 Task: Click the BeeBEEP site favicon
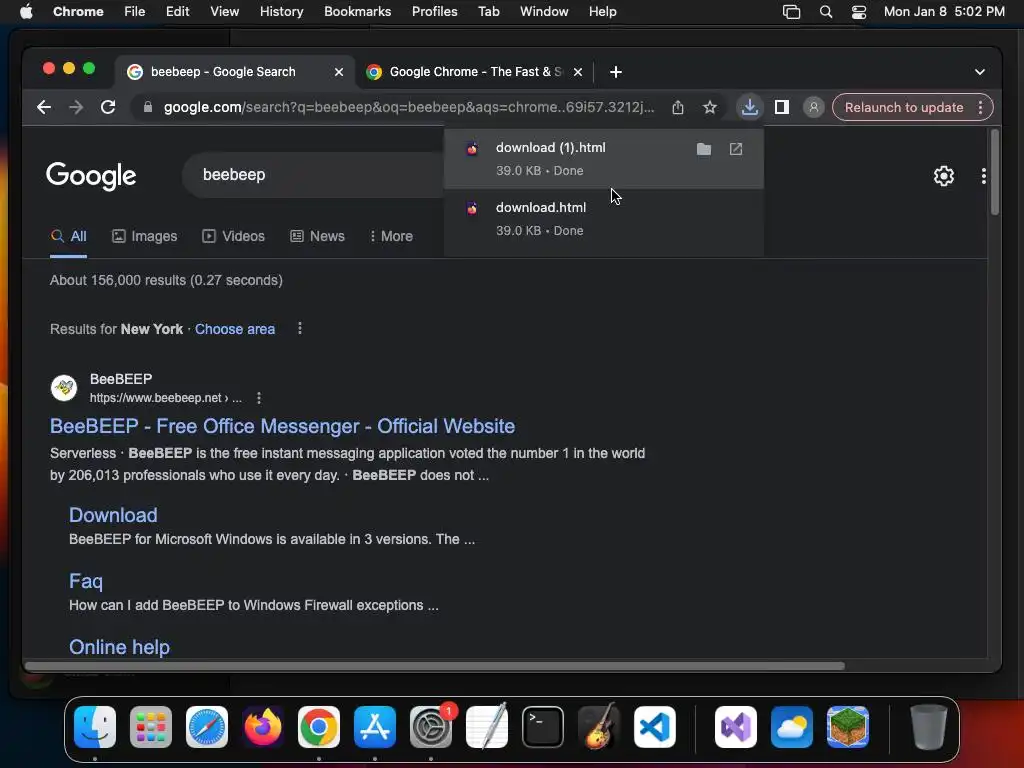click(x=64, y=388)
